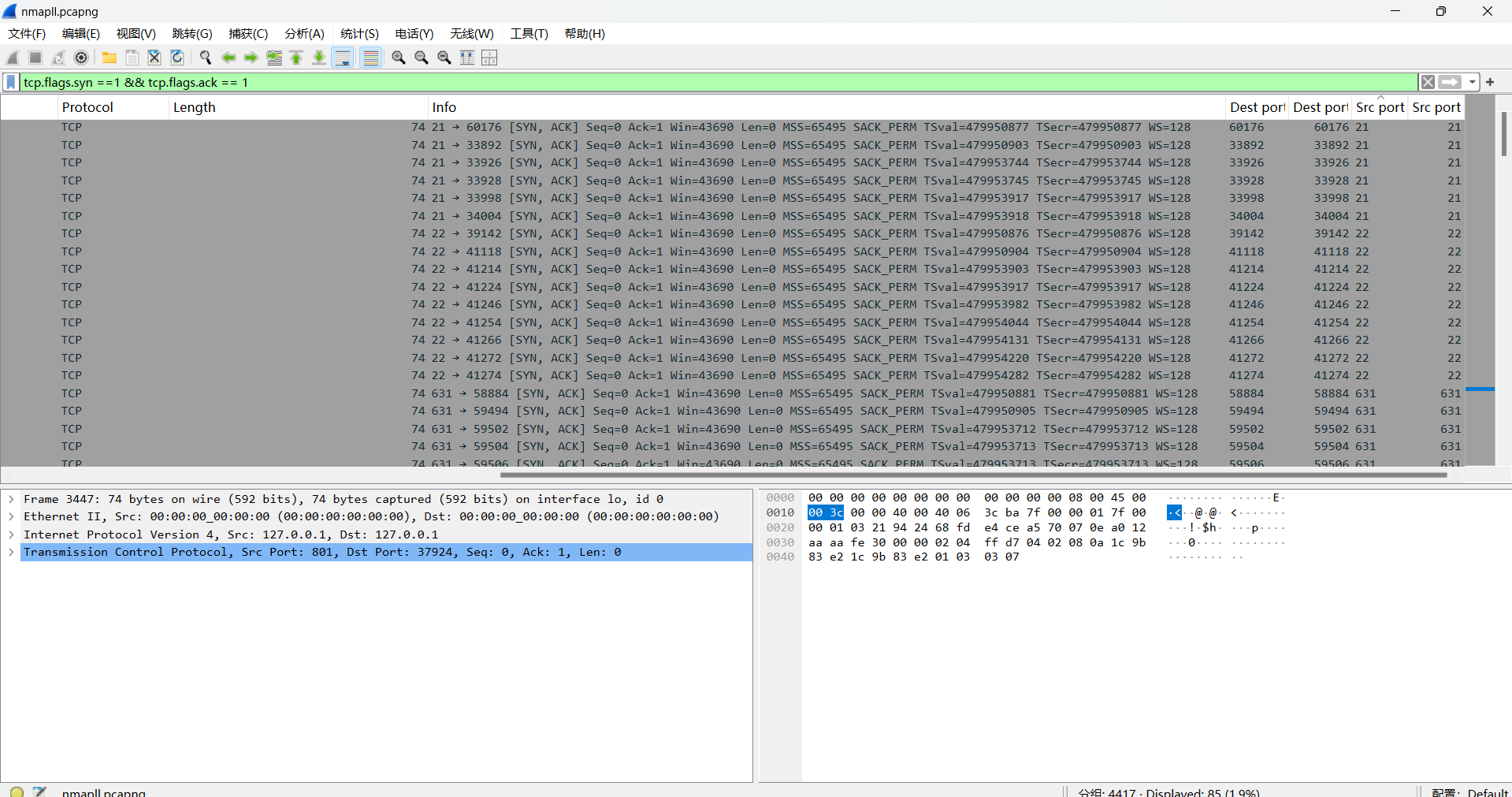Zoom in the packet text
1512x797 pixels.
(x=399, y=58)
